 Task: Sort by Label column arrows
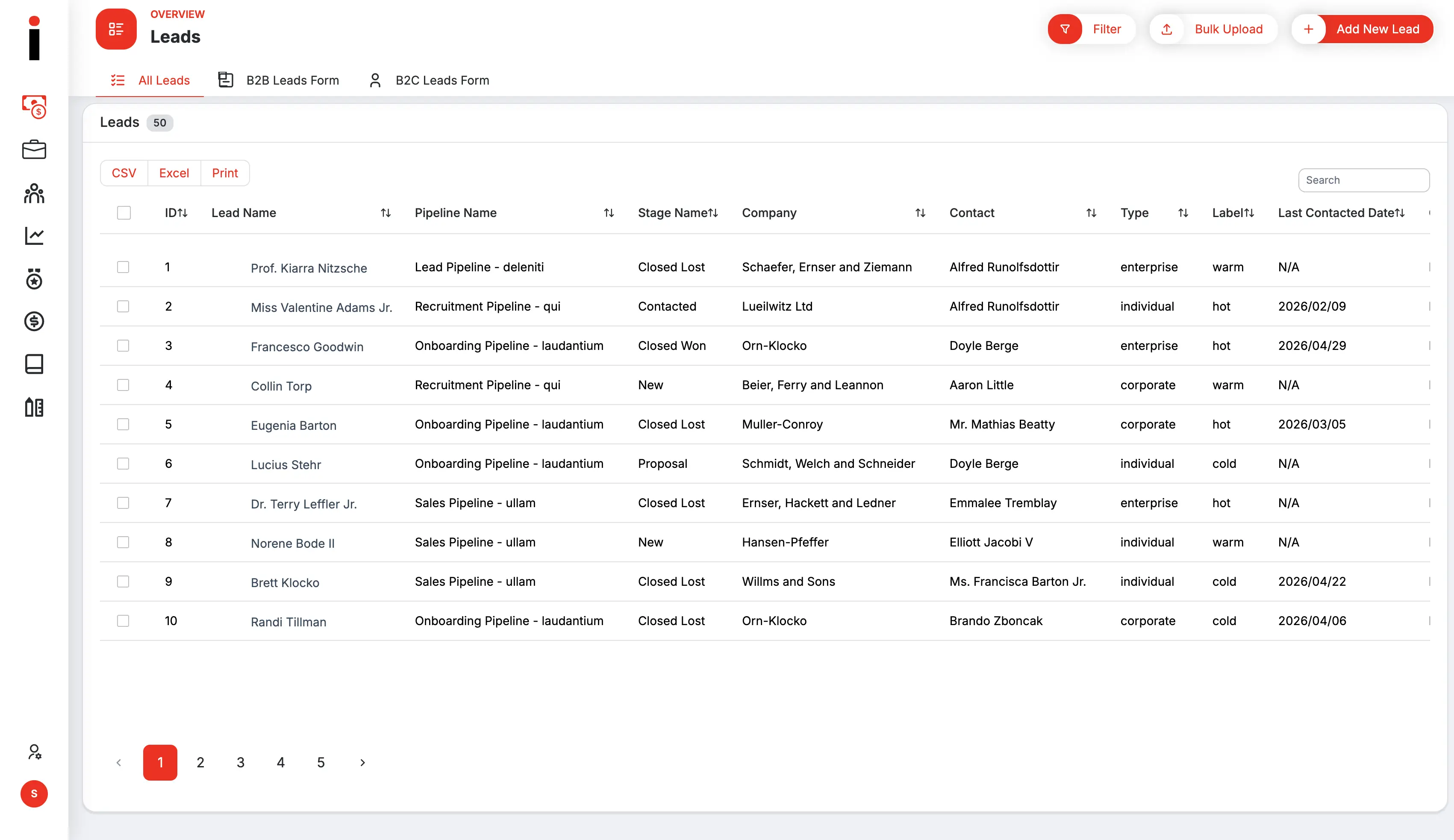pyautogui.click(x=1248, y=213)
